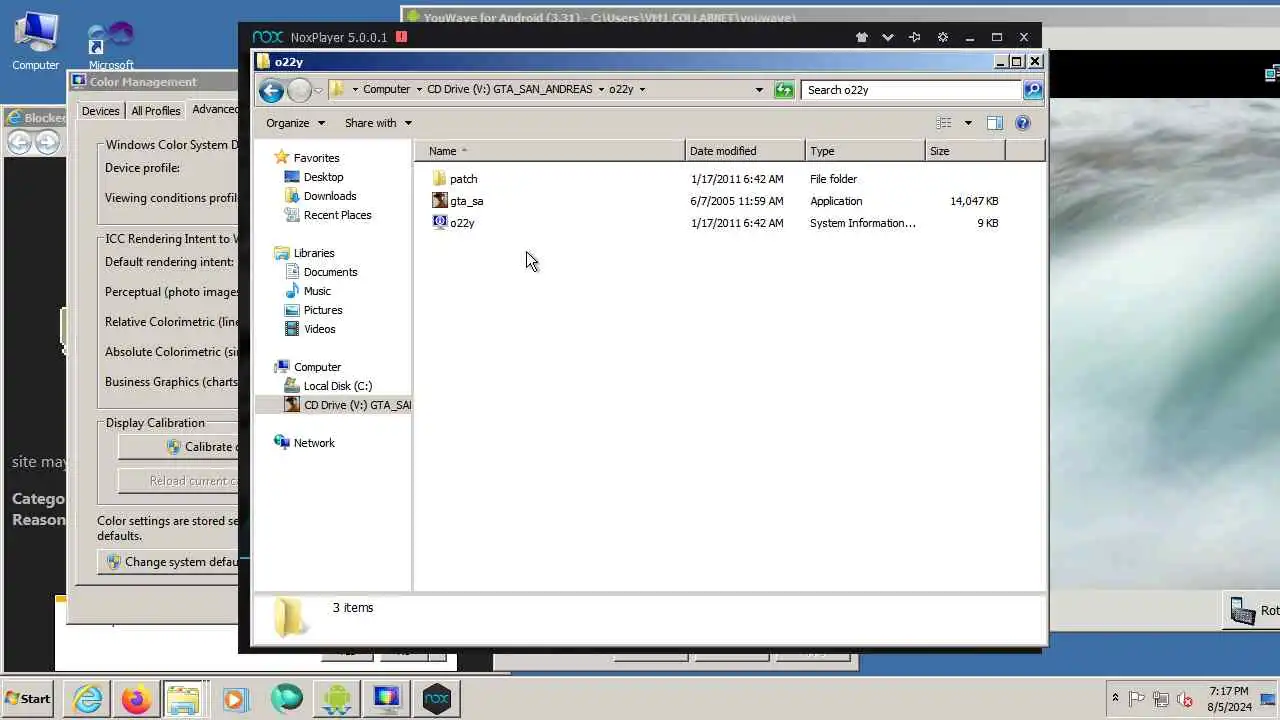This screenshot has width=1280, height=720.
Task: Open the recent pages dropdown beside Forward
Action: 318,90
